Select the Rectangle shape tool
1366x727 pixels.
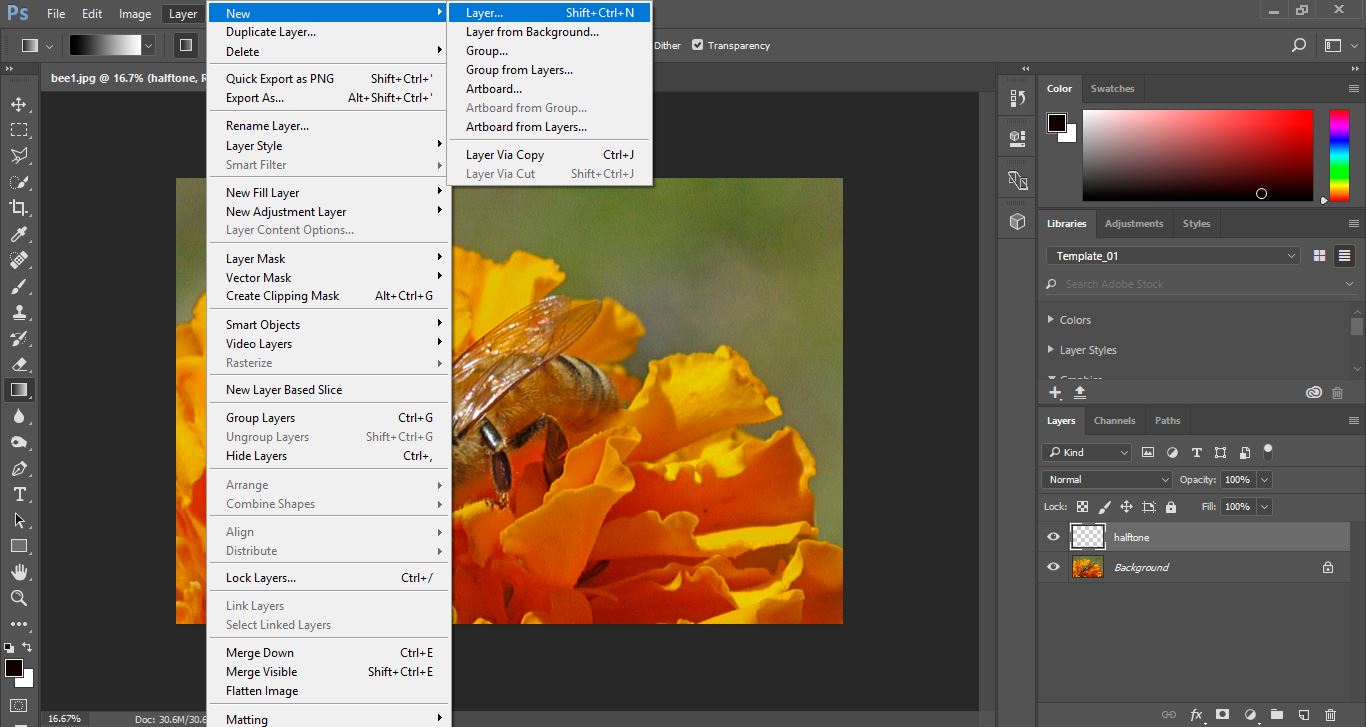point(19,546)
